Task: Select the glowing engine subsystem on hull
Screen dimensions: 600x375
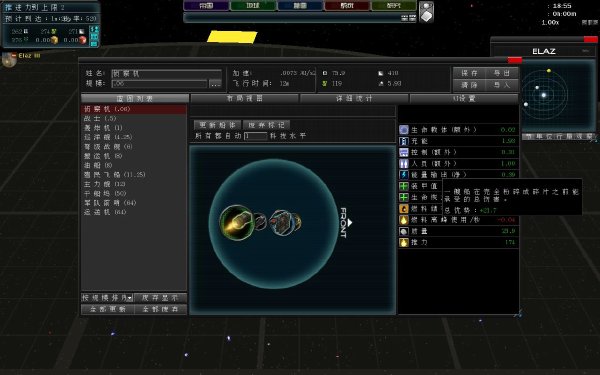Action: (236, 223)
